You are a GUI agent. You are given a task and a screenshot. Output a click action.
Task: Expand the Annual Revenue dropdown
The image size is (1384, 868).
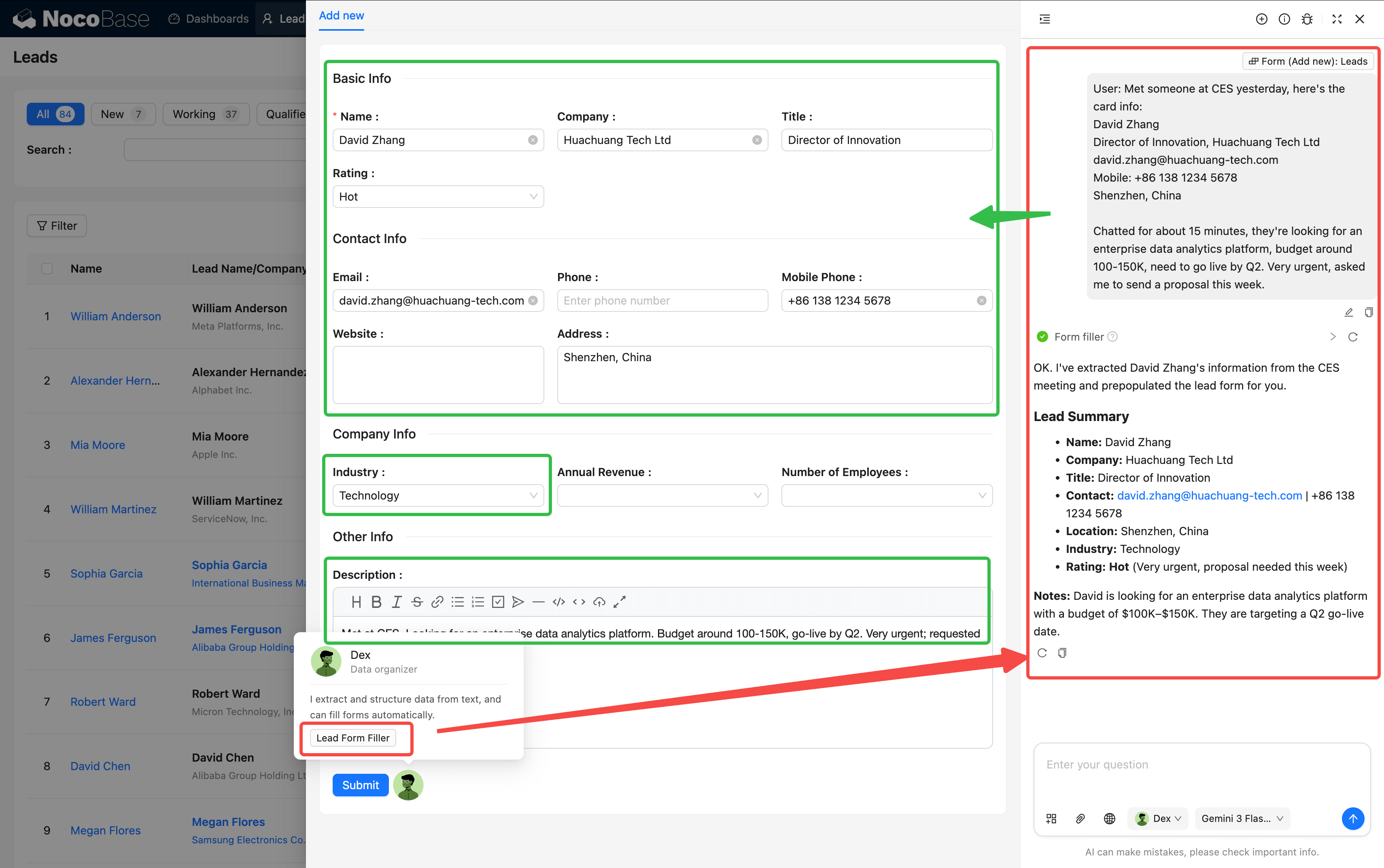[662, 495]
